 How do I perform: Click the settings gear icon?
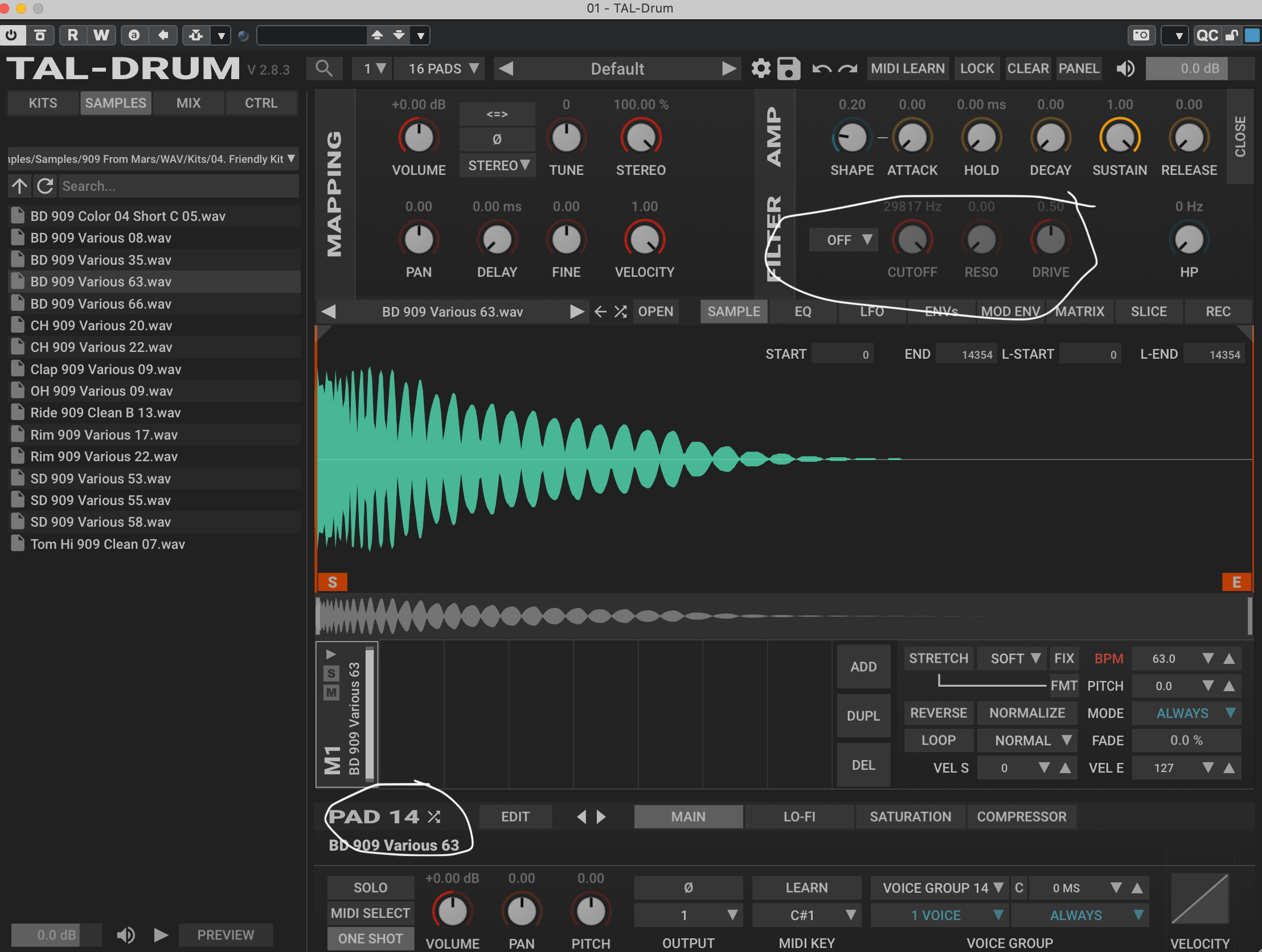pyautogui.click(x=760, y=68)
